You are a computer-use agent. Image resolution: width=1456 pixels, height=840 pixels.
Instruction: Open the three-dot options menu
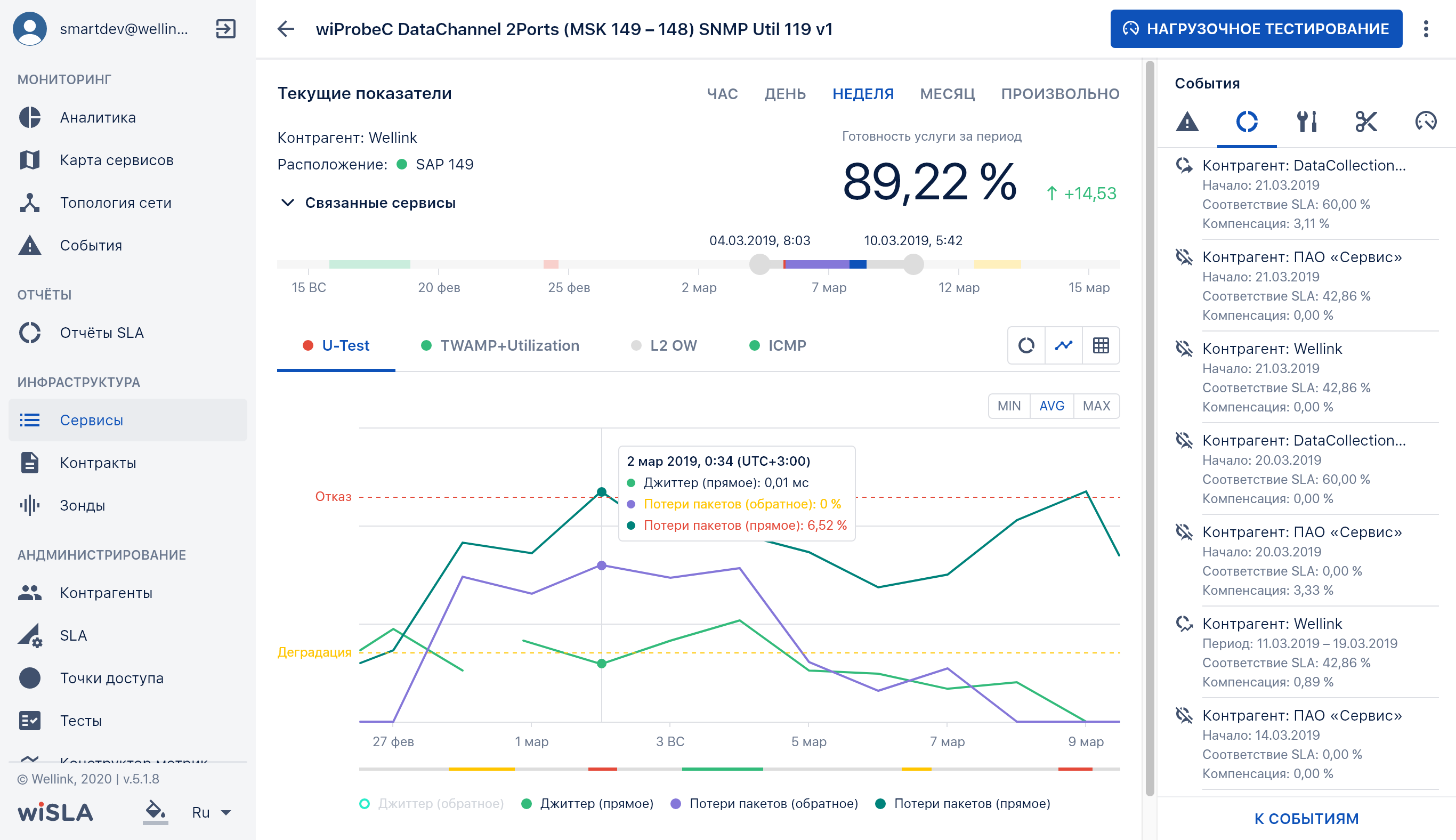1426,29
